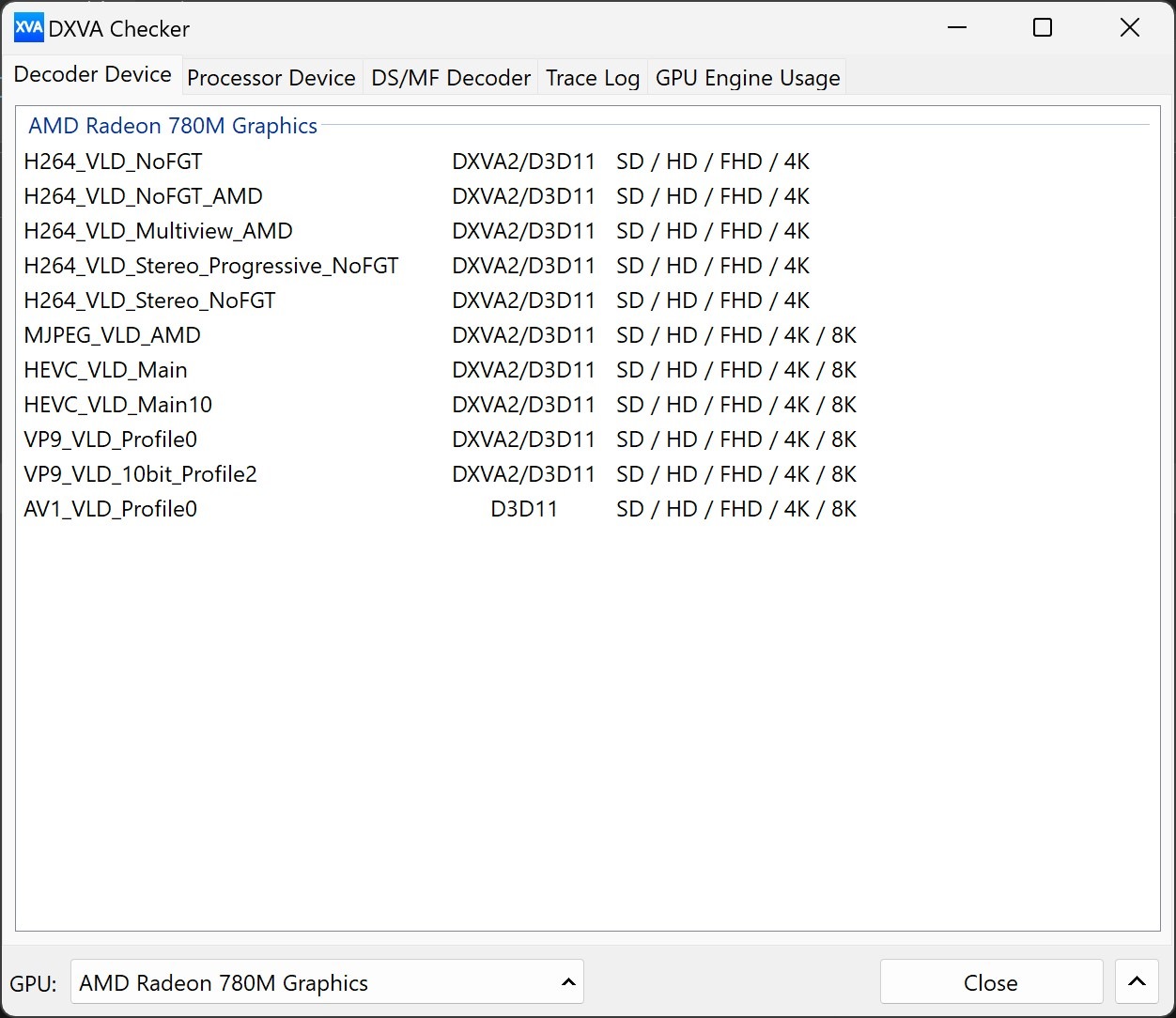Click the DXVA Checker app icon
Screen dimensions: 1176x1018
[29, 28]
